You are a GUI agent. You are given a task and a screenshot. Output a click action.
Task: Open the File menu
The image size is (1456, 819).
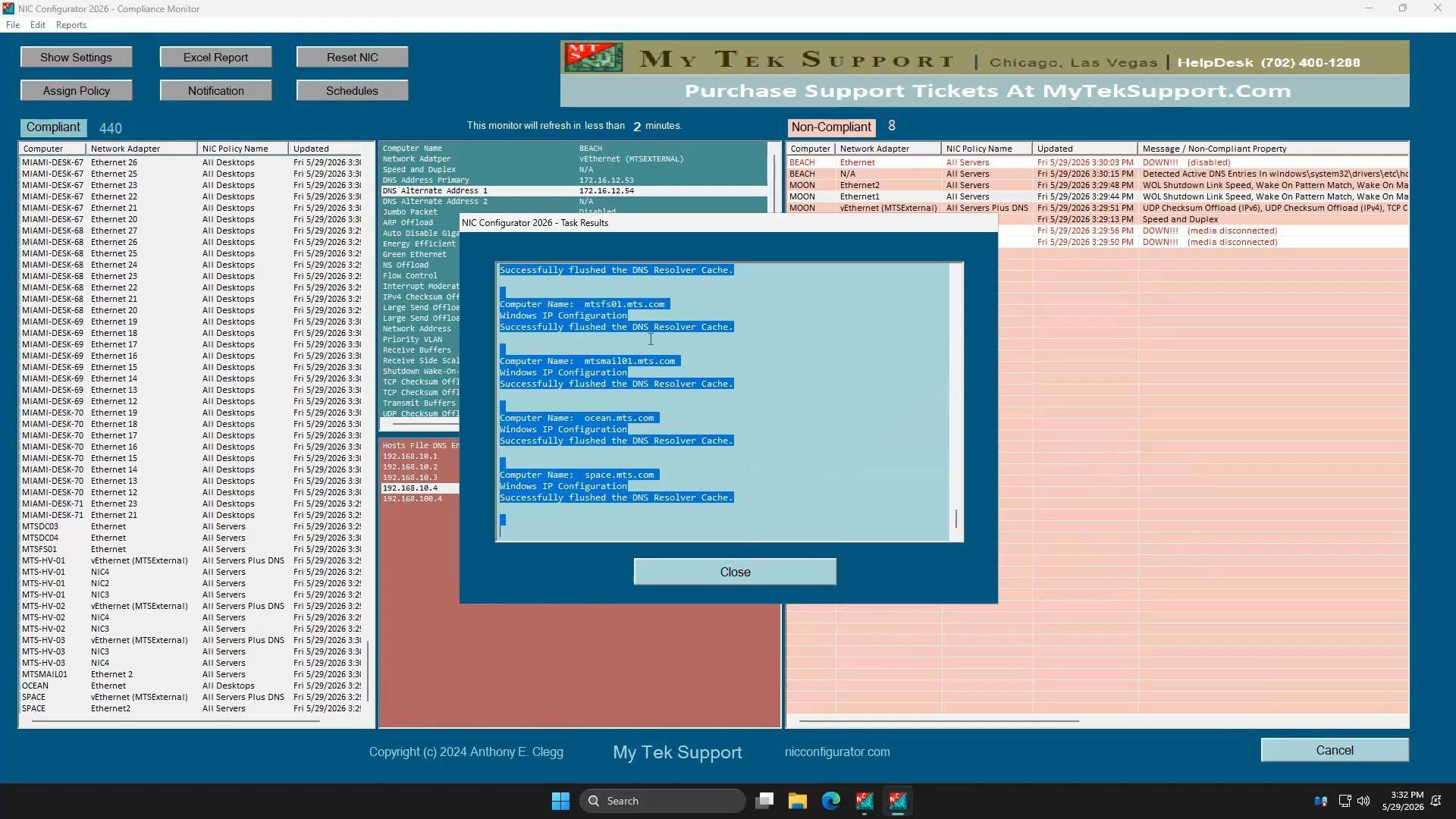point(13,25)
